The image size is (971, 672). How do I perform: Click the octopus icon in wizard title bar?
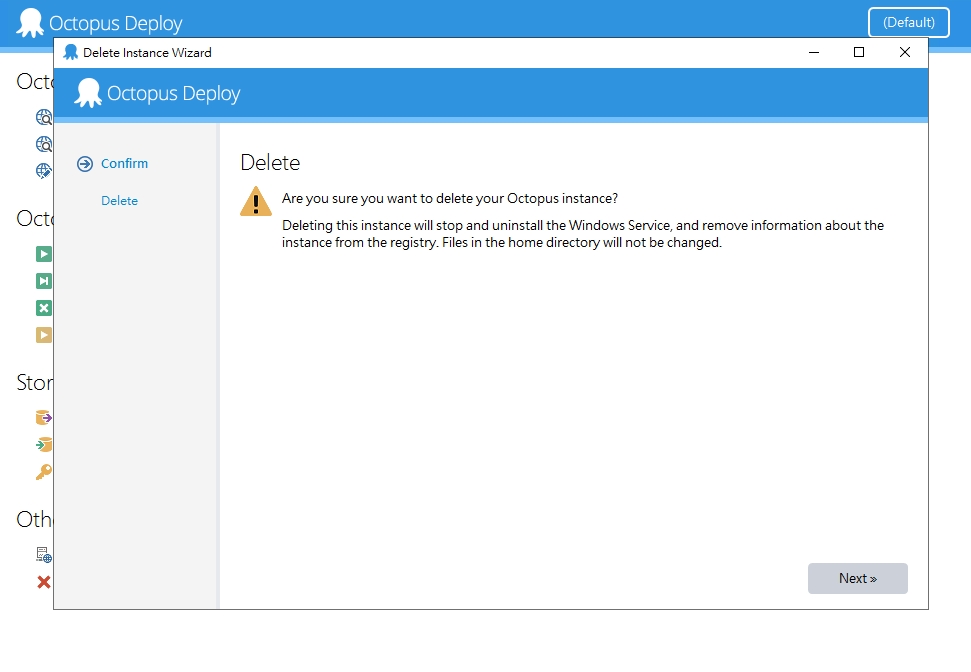coord(71,53)
